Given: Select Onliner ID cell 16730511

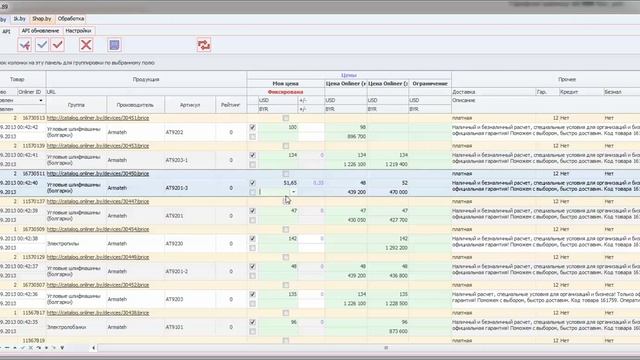Looking at the screenshot, I should 32,173.
